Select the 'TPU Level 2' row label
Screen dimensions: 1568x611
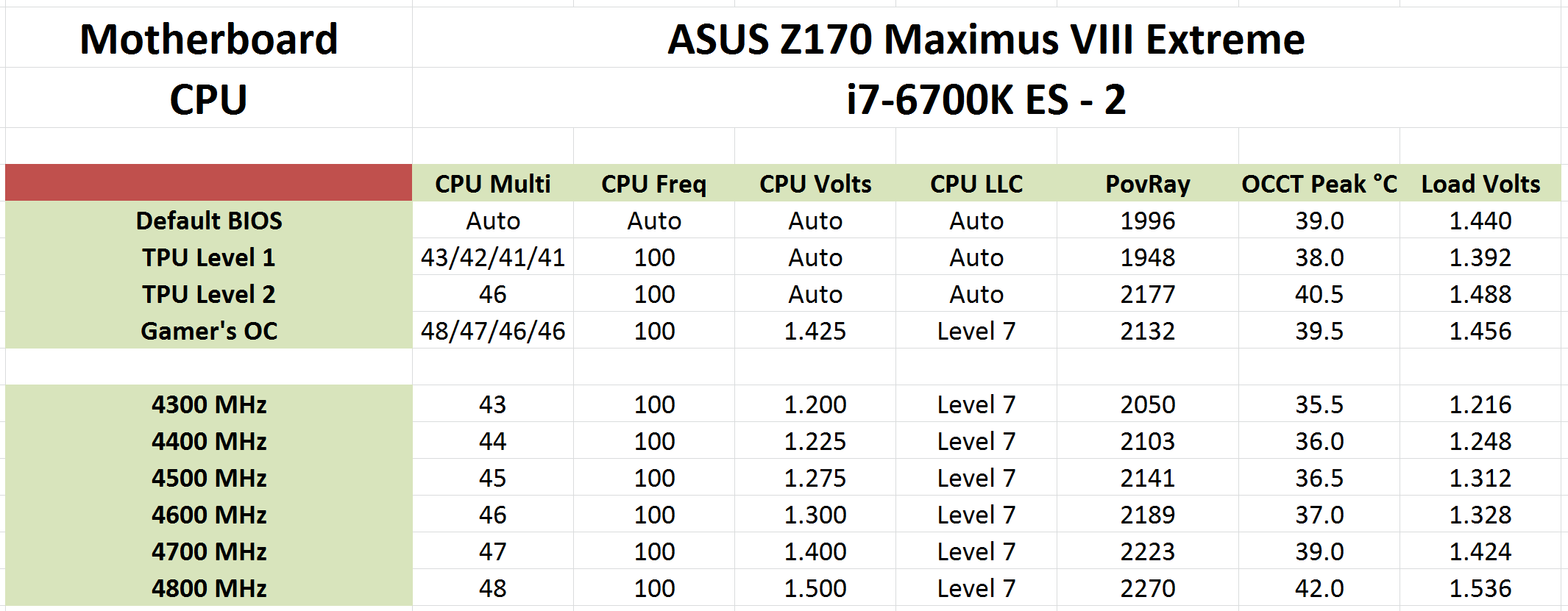(x=208, y=293)
